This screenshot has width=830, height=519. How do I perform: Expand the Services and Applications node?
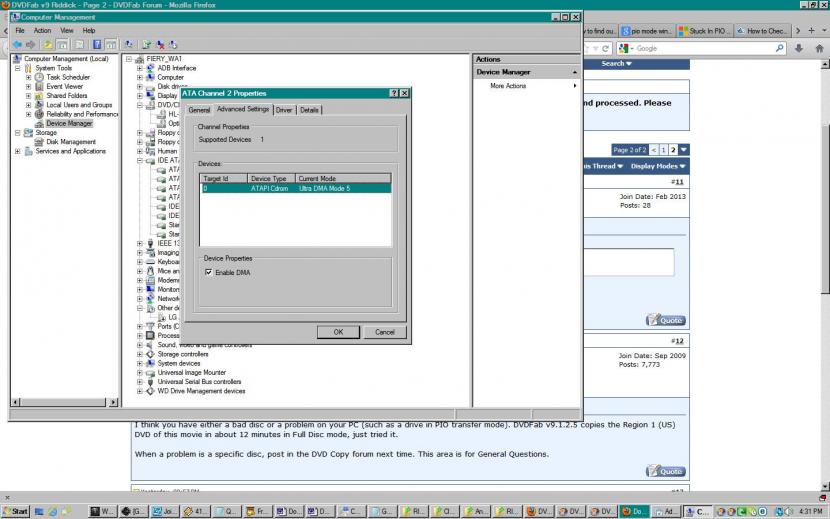[x=17, y=151]
